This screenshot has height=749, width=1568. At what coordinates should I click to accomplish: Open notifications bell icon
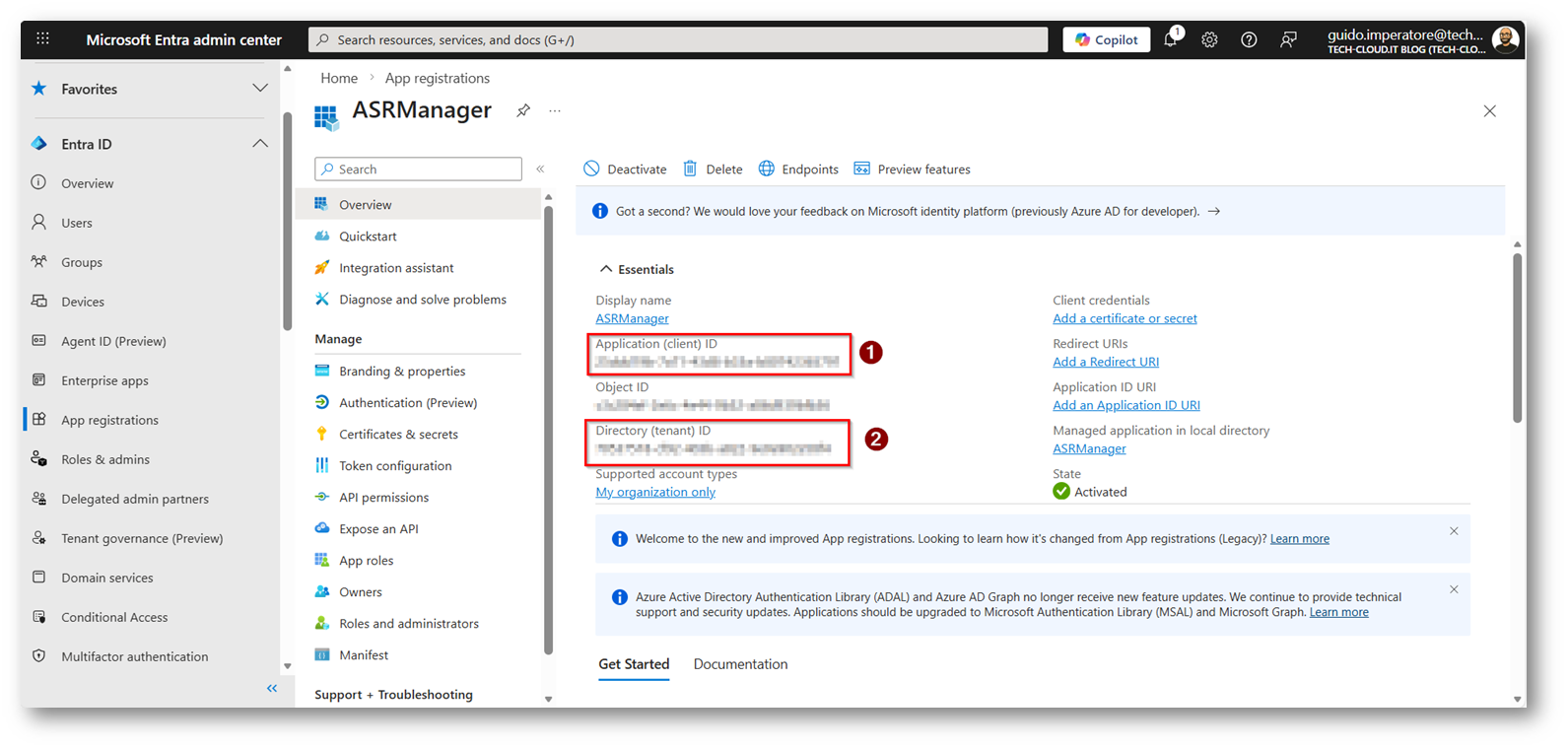(x=1171, y=39)
